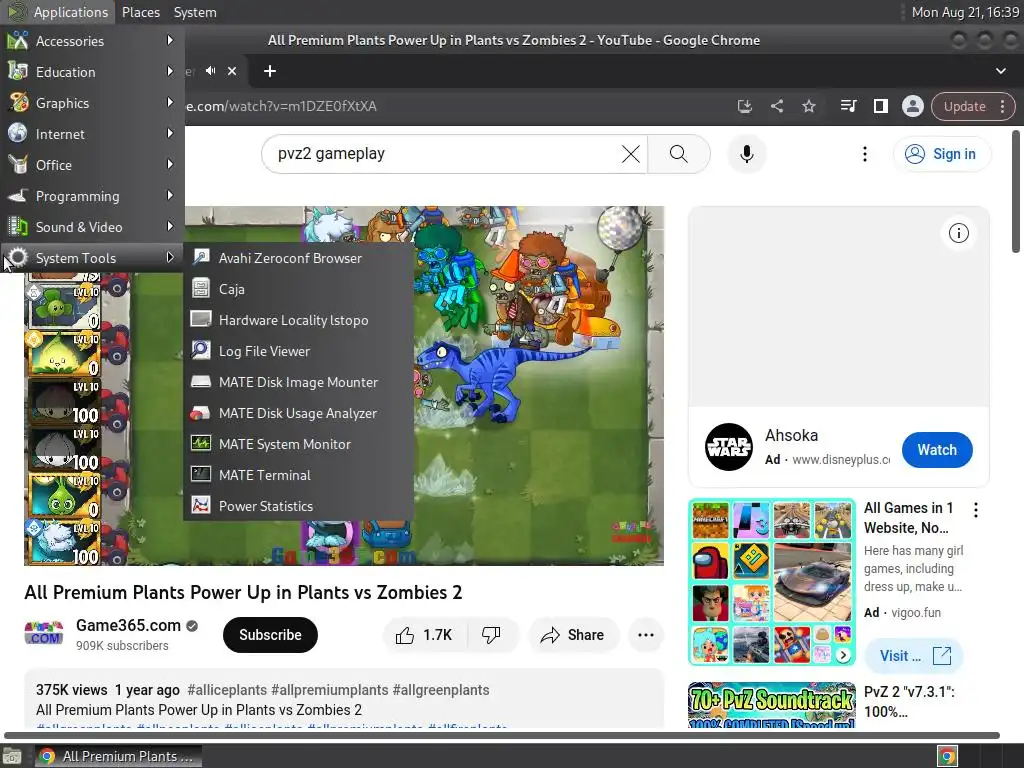Share the video
The width and height of the screenshot is (1024, 768).
(573, 635)
